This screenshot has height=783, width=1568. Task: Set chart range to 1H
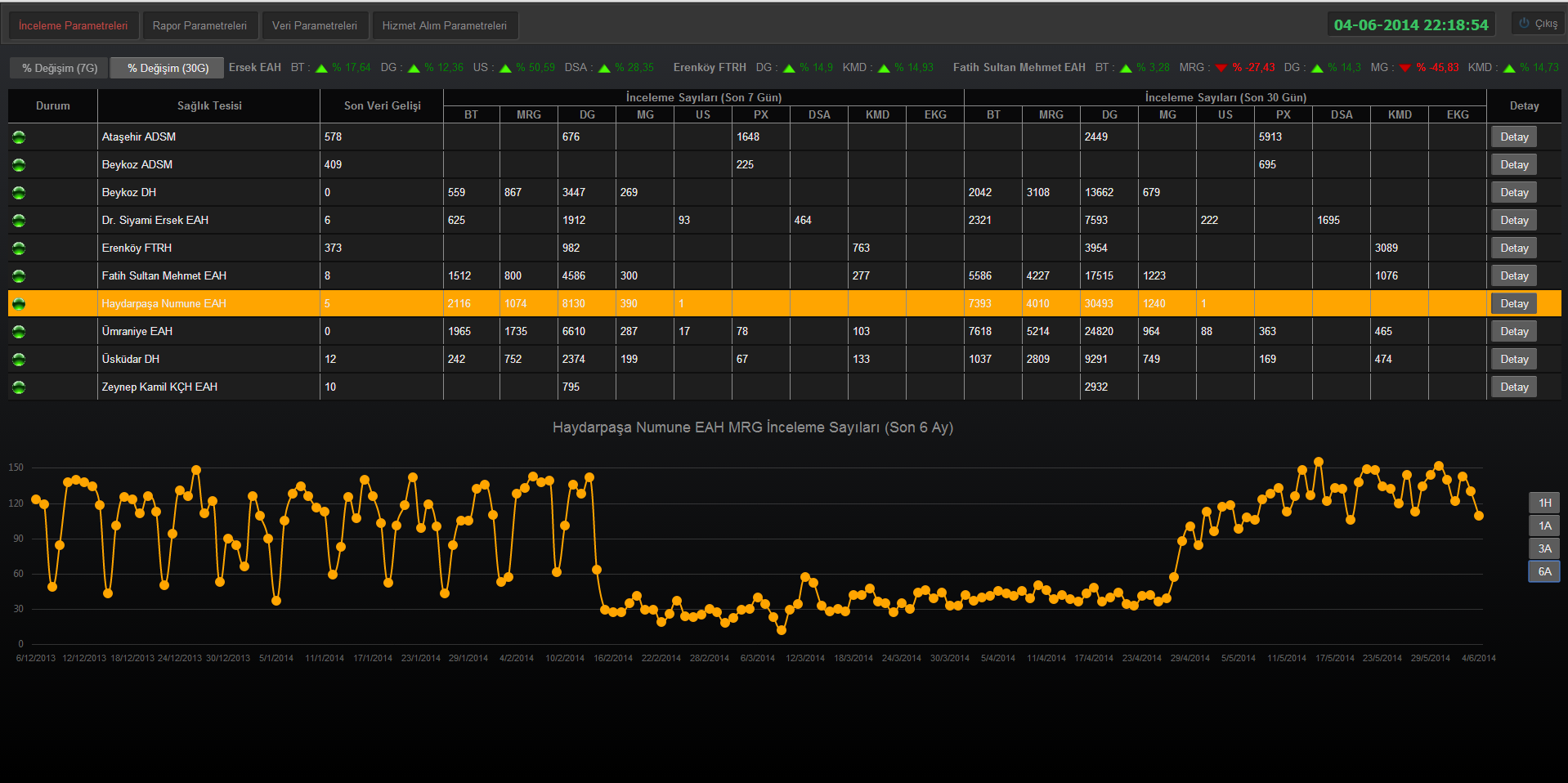1544,503
